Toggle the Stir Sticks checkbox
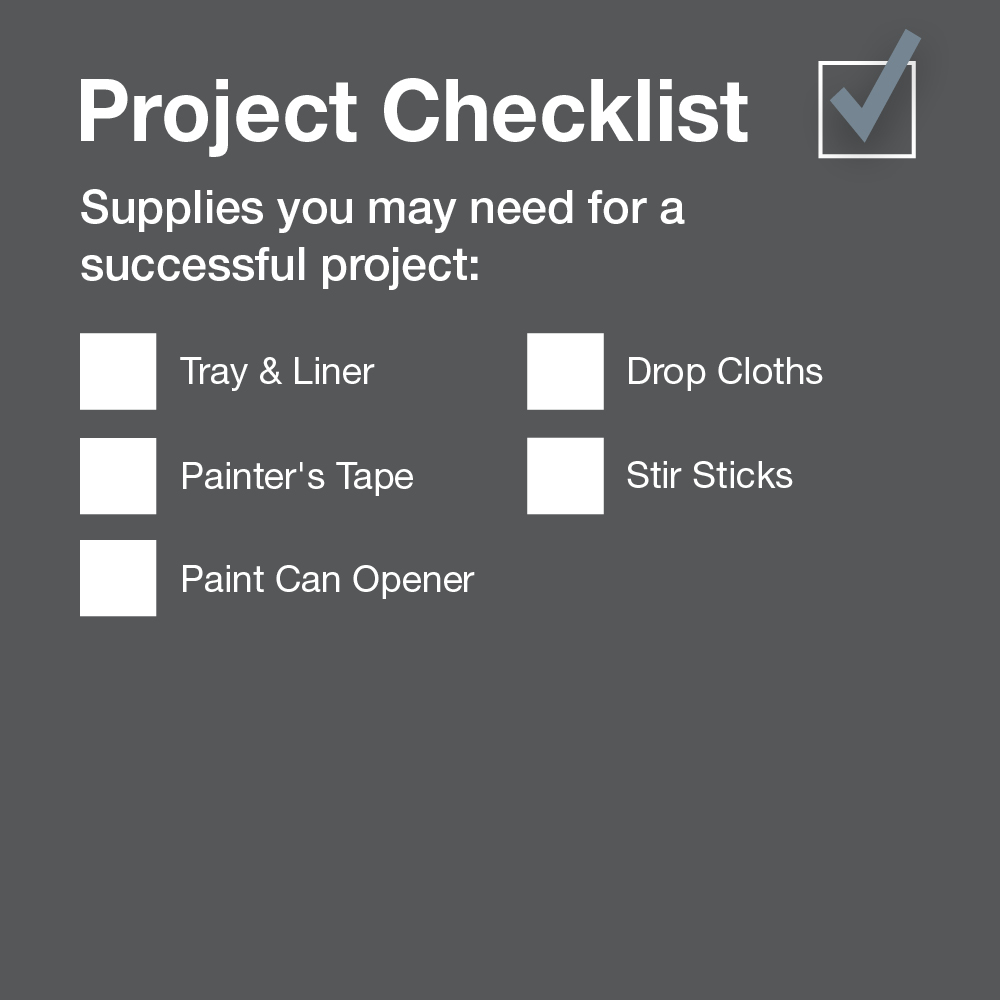Screen dimensions: 1000x1000 565,476
